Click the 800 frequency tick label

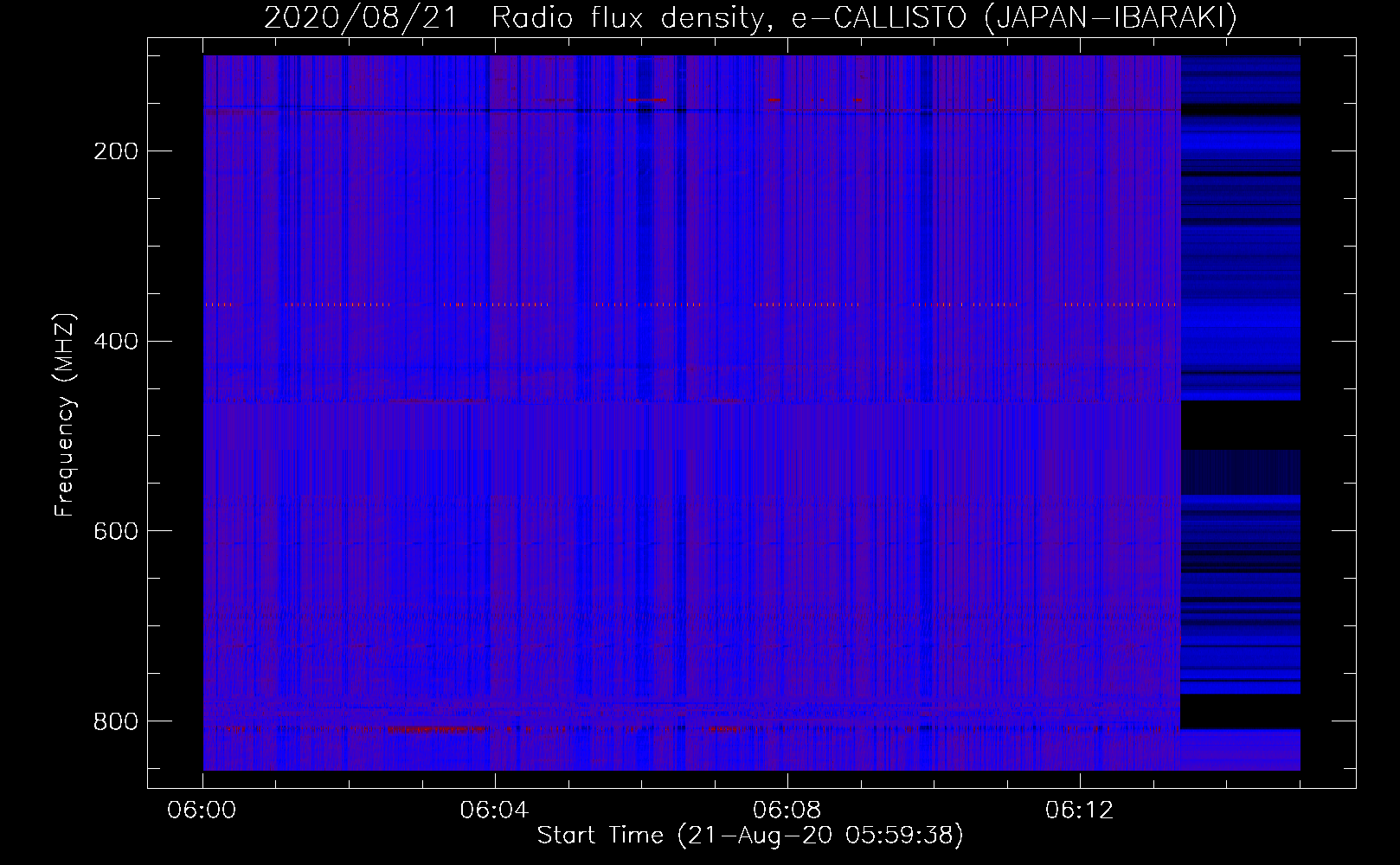pyautogui.click(x=115, y=721)
